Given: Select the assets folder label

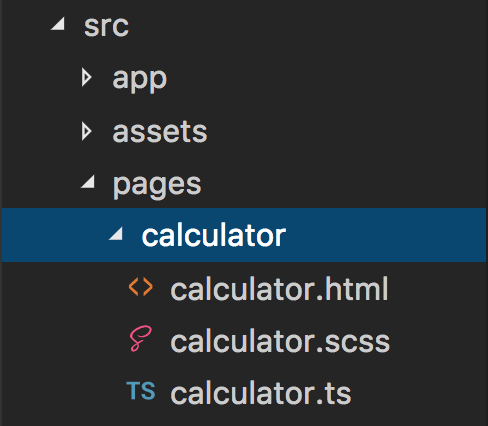Looking at the screenshot, I should [160, 132].
